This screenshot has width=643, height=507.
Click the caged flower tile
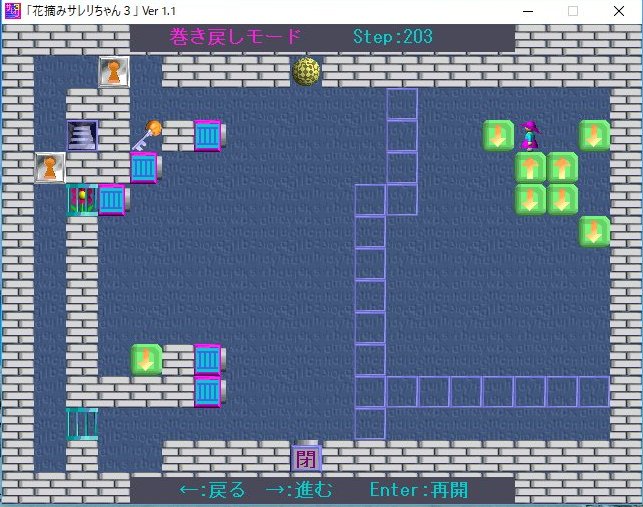pyautogui.click(x=81, y=199)
